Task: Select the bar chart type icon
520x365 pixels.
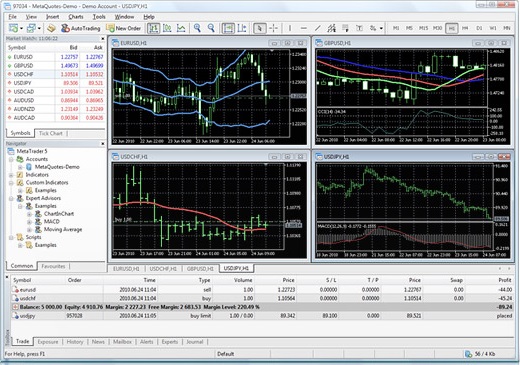Action: click(153, 28)
